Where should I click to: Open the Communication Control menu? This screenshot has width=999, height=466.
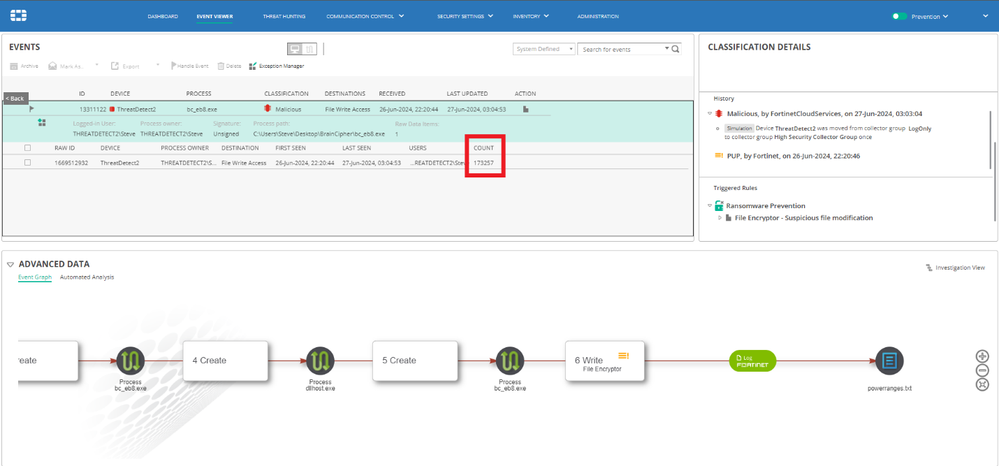(365, 16)
